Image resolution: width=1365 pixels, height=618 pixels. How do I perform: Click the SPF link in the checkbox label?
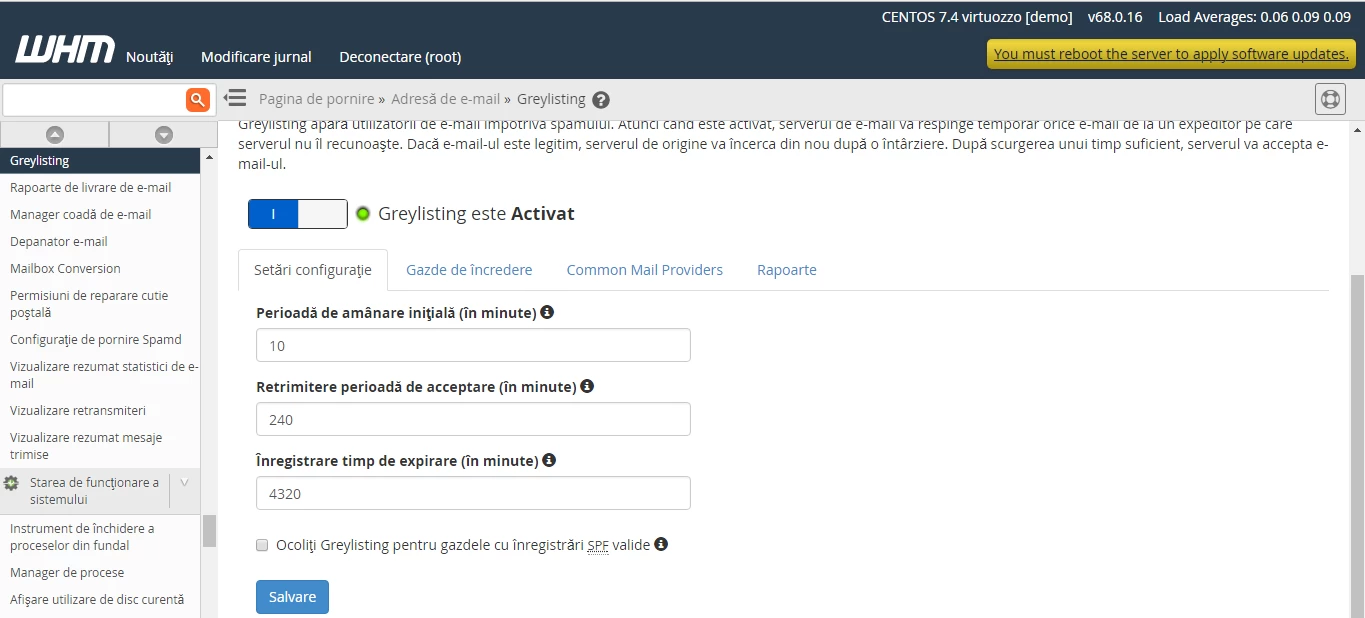[597, 545]
